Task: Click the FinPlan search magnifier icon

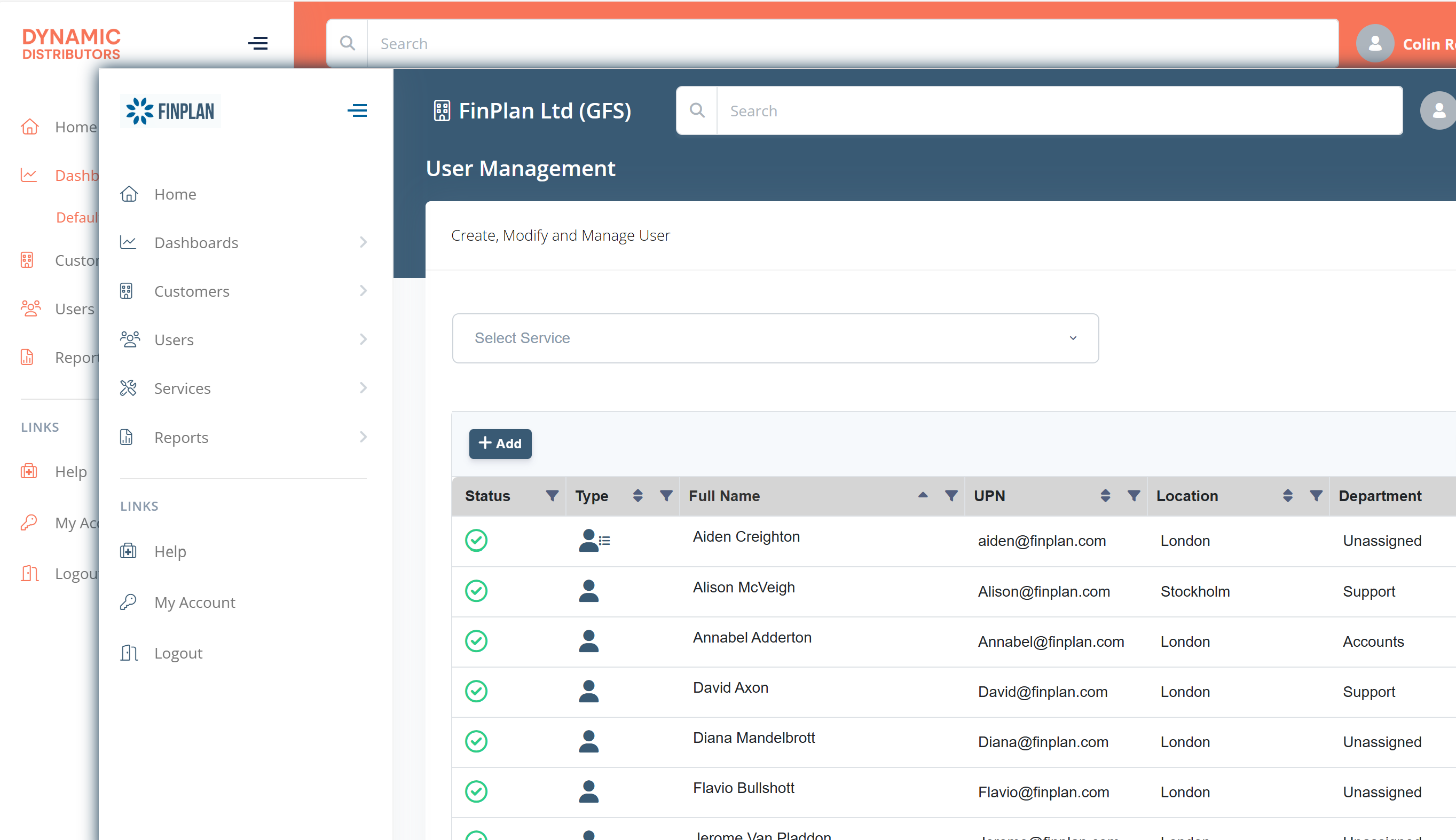Action: 697,110
